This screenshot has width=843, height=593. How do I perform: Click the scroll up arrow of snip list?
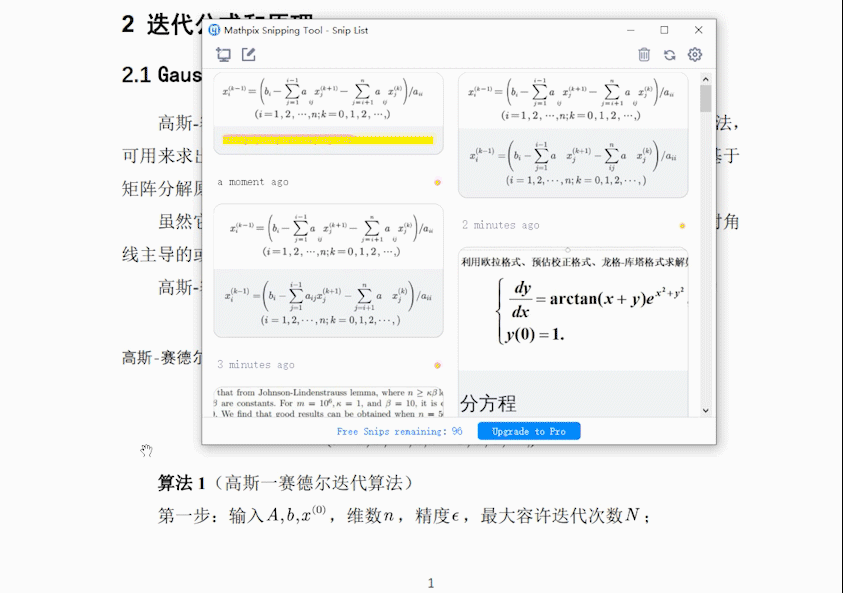point(706,79)
